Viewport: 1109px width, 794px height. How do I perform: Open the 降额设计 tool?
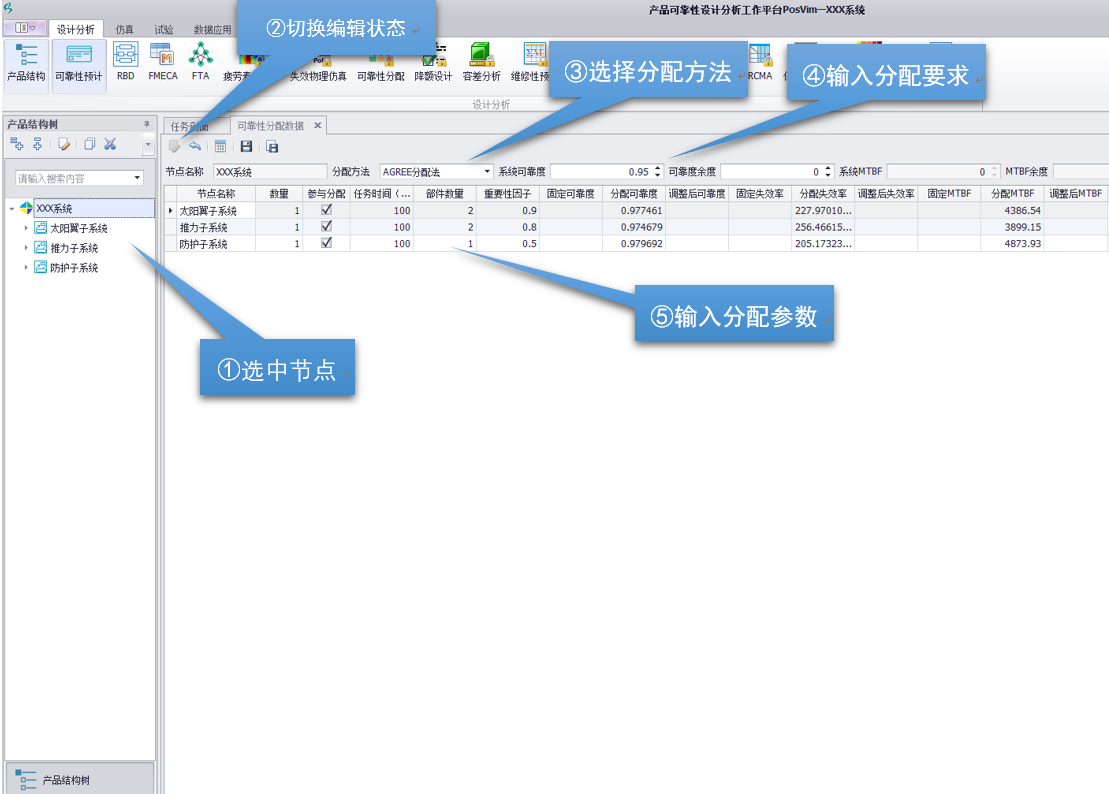pos(433,64)
